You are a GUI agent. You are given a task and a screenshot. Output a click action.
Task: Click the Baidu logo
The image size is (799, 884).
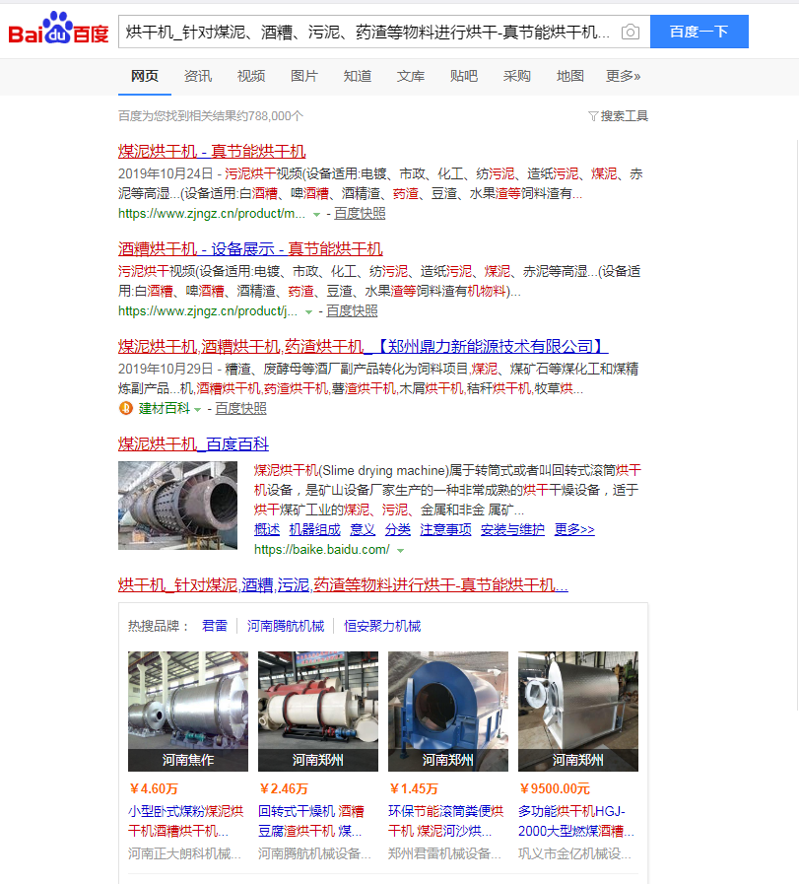[x=58, y=29]
